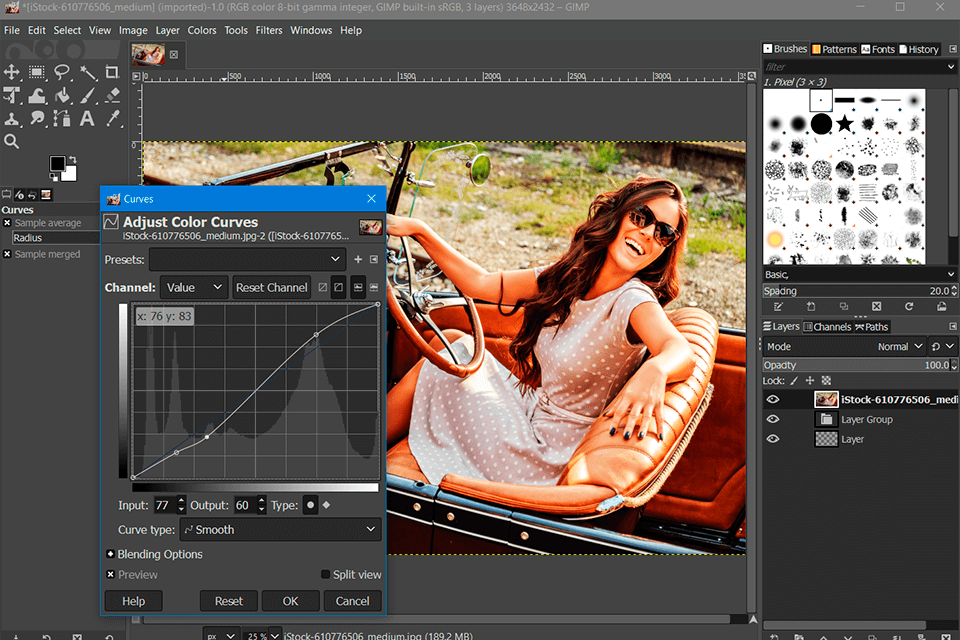This screenshot has height=640, width=960.
Task: Select the Zoom magnifier tool
Action: (12, 142)
